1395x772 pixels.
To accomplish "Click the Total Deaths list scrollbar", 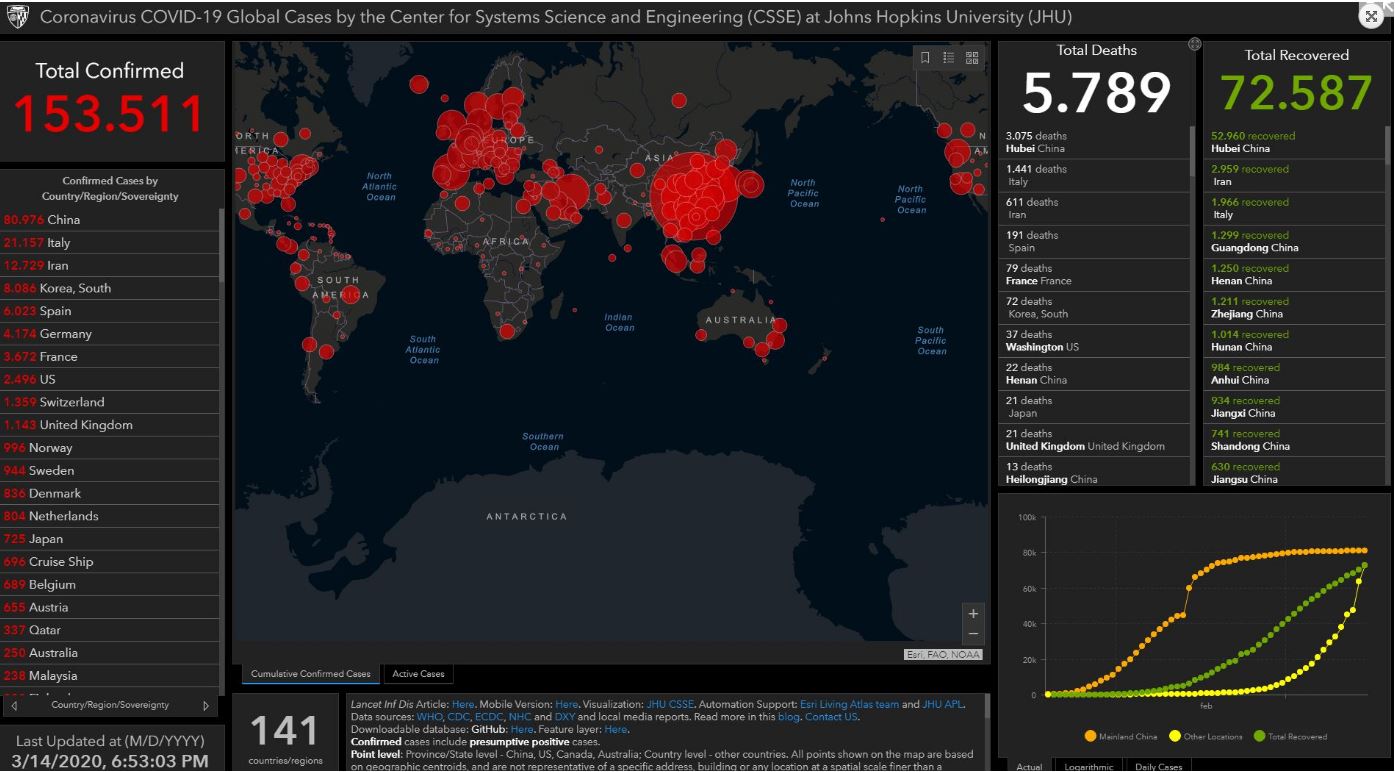I will 1191,152.
